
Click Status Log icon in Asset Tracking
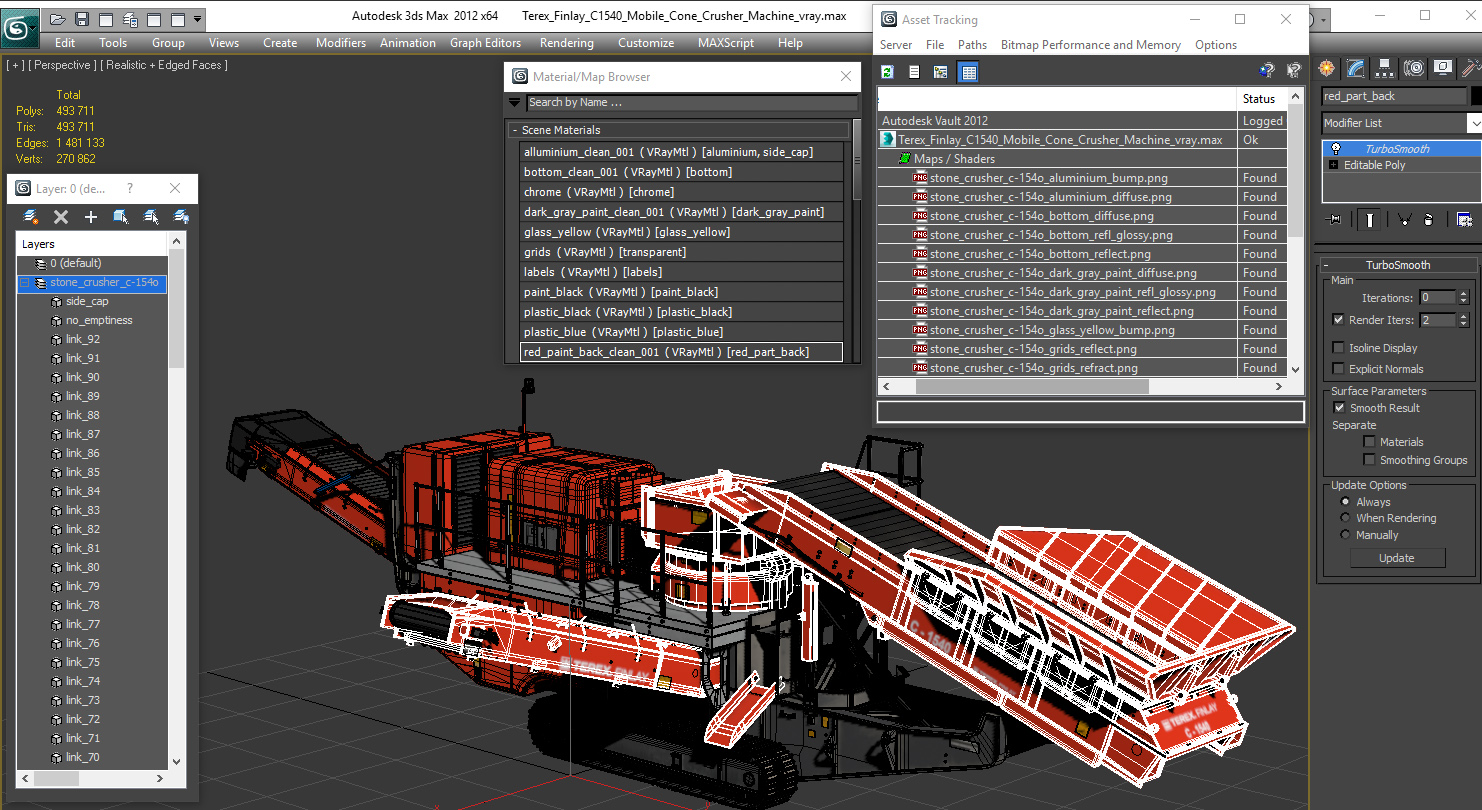pos(914,71)
